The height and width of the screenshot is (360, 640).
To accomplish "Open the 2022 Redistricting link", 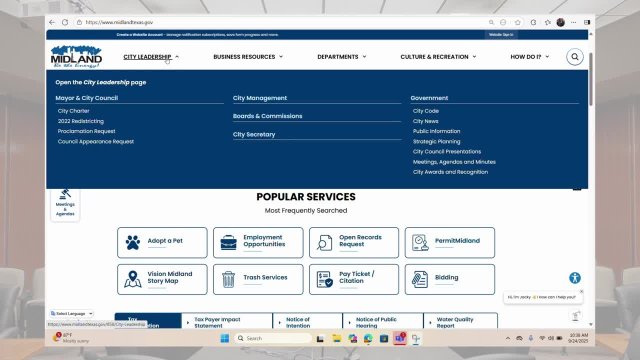I will (81, 121).
